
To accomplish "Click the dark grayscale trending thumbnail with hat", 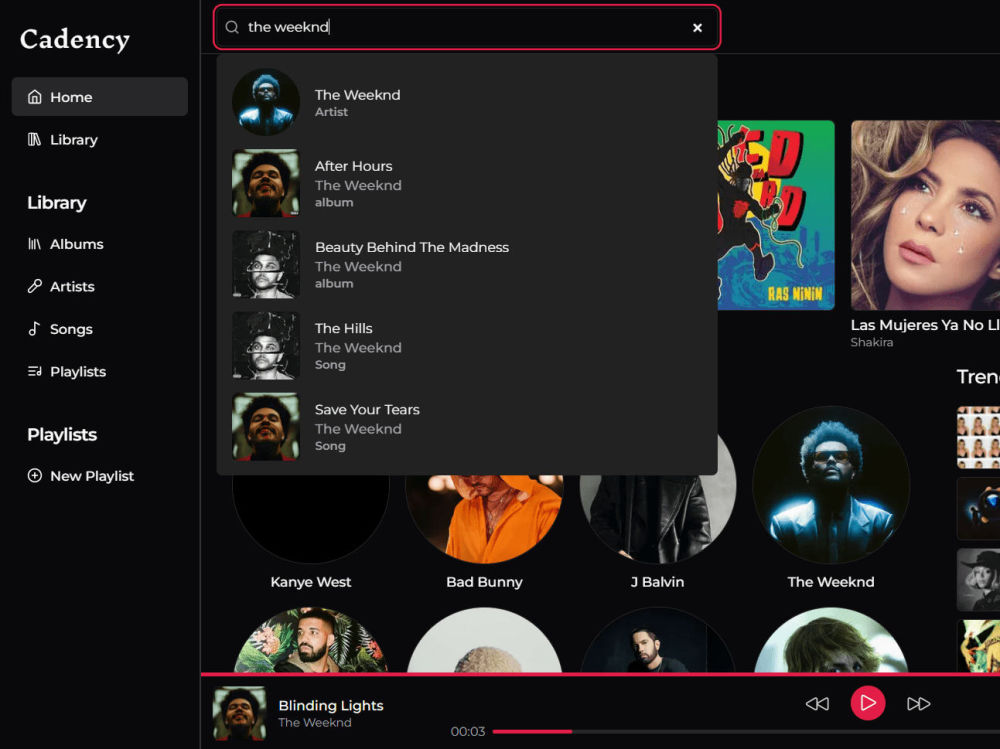I will [x=978, y=580].
